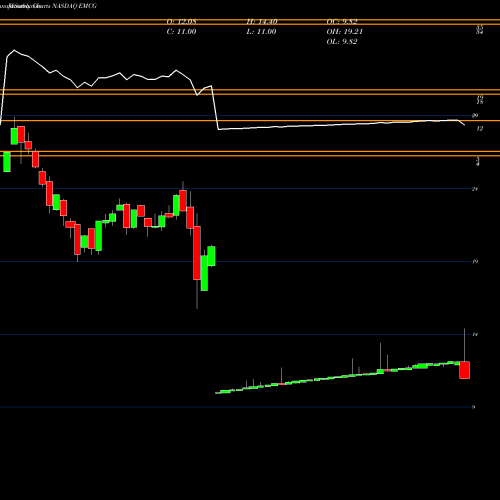
Task: Select the OL: 9.82 reading
Action: [x=342, y=42]
